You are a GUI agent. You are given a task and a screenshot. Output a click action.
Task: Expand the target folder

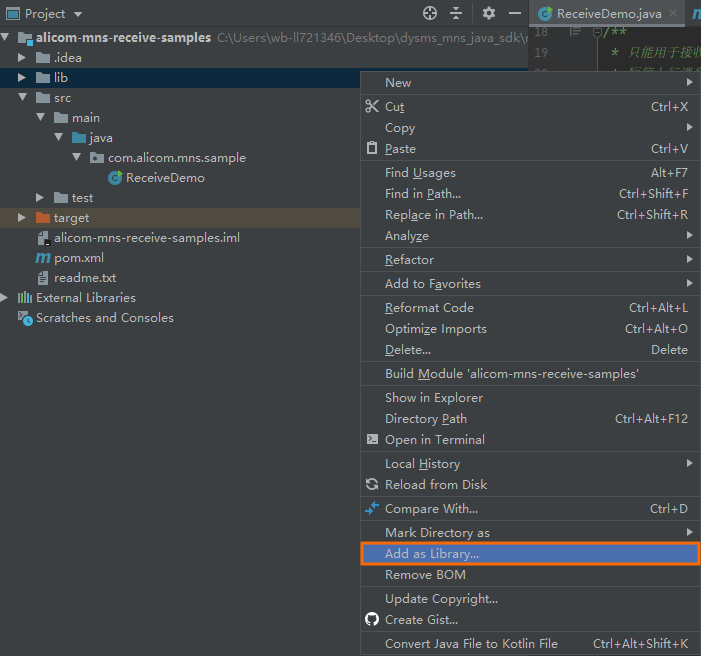click(21, 217)
